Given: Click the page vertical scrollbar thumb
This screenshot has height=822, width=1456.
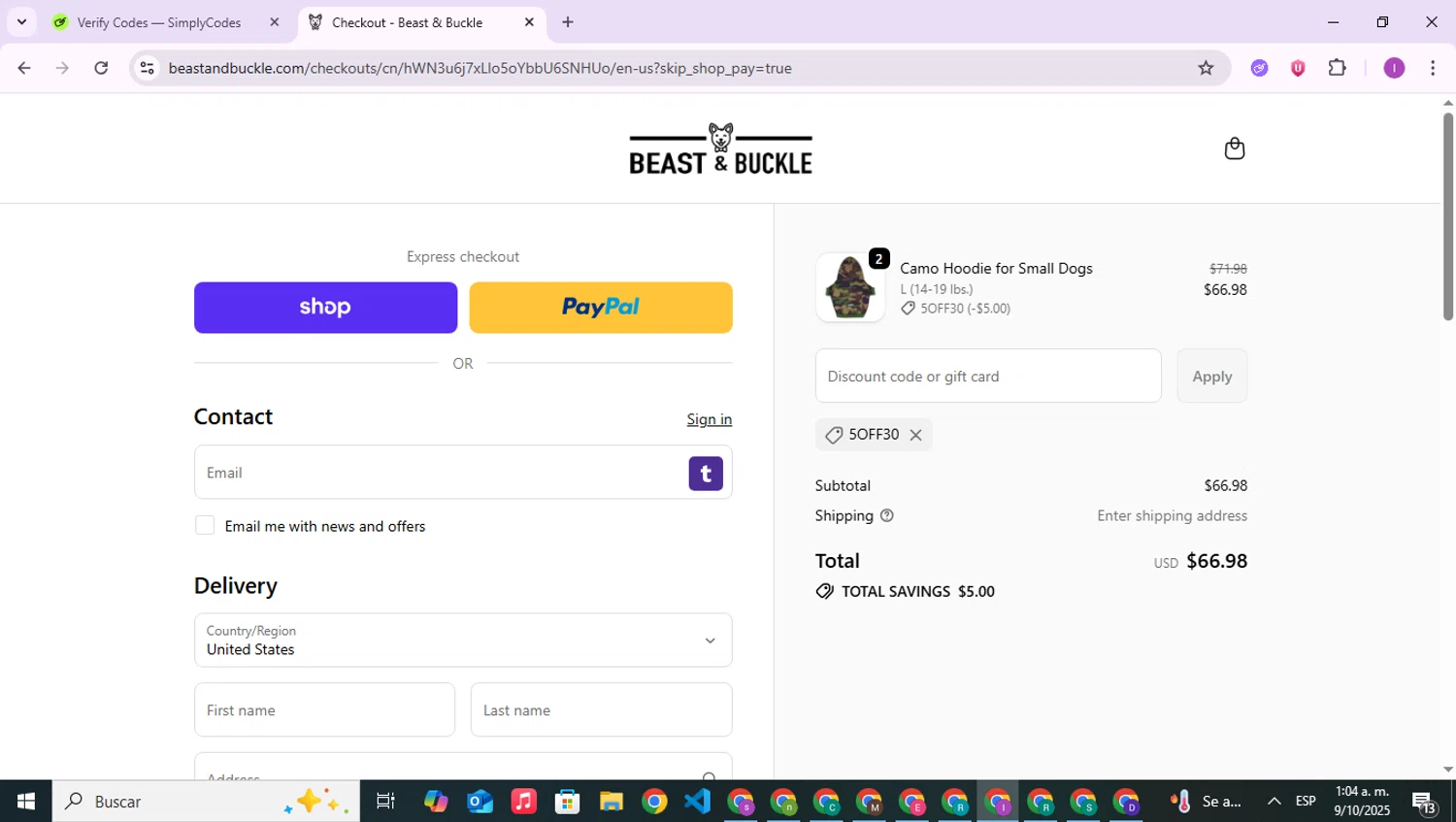Looking at the screenshot, I should 1448,215.
